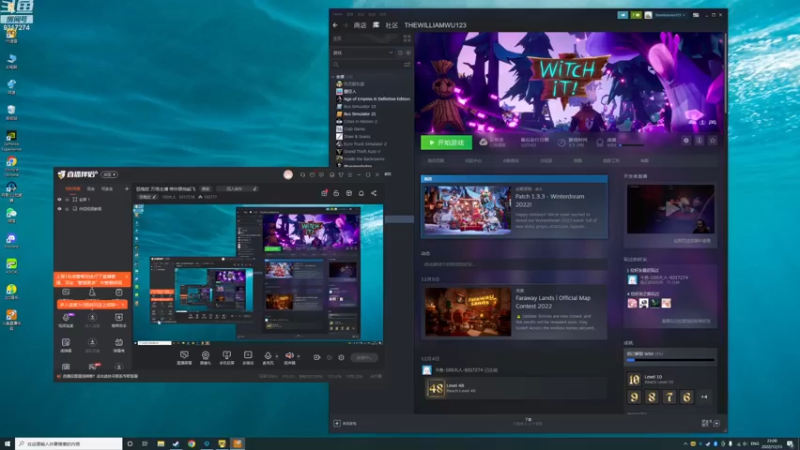Click Windows taskbar search box

(x=69, y=443)
